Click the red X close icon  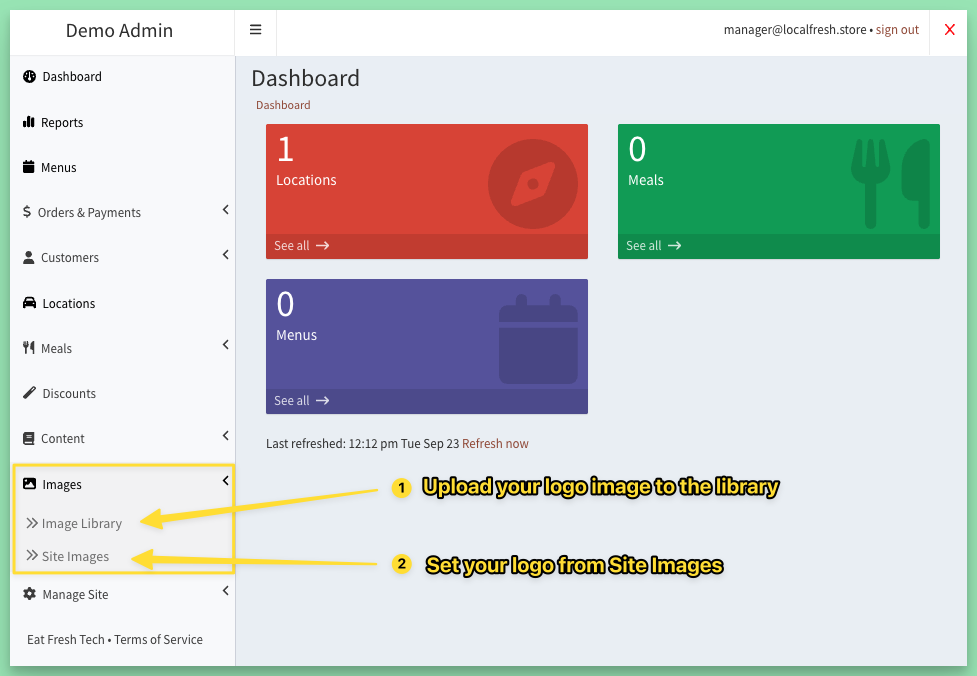[x=950, y=29]
